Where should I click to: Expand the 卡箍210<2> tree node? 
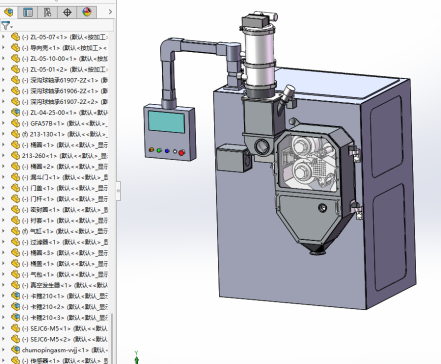click(x=3, y=307)
